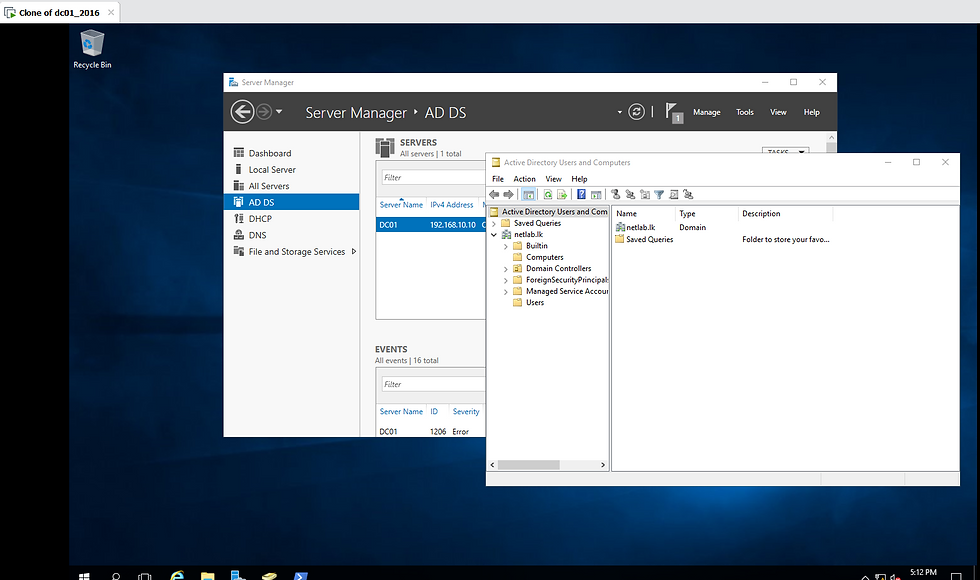Screen dimensions: 980x580
Task: Click the Servers Filter input field
Action: (432, 178)
